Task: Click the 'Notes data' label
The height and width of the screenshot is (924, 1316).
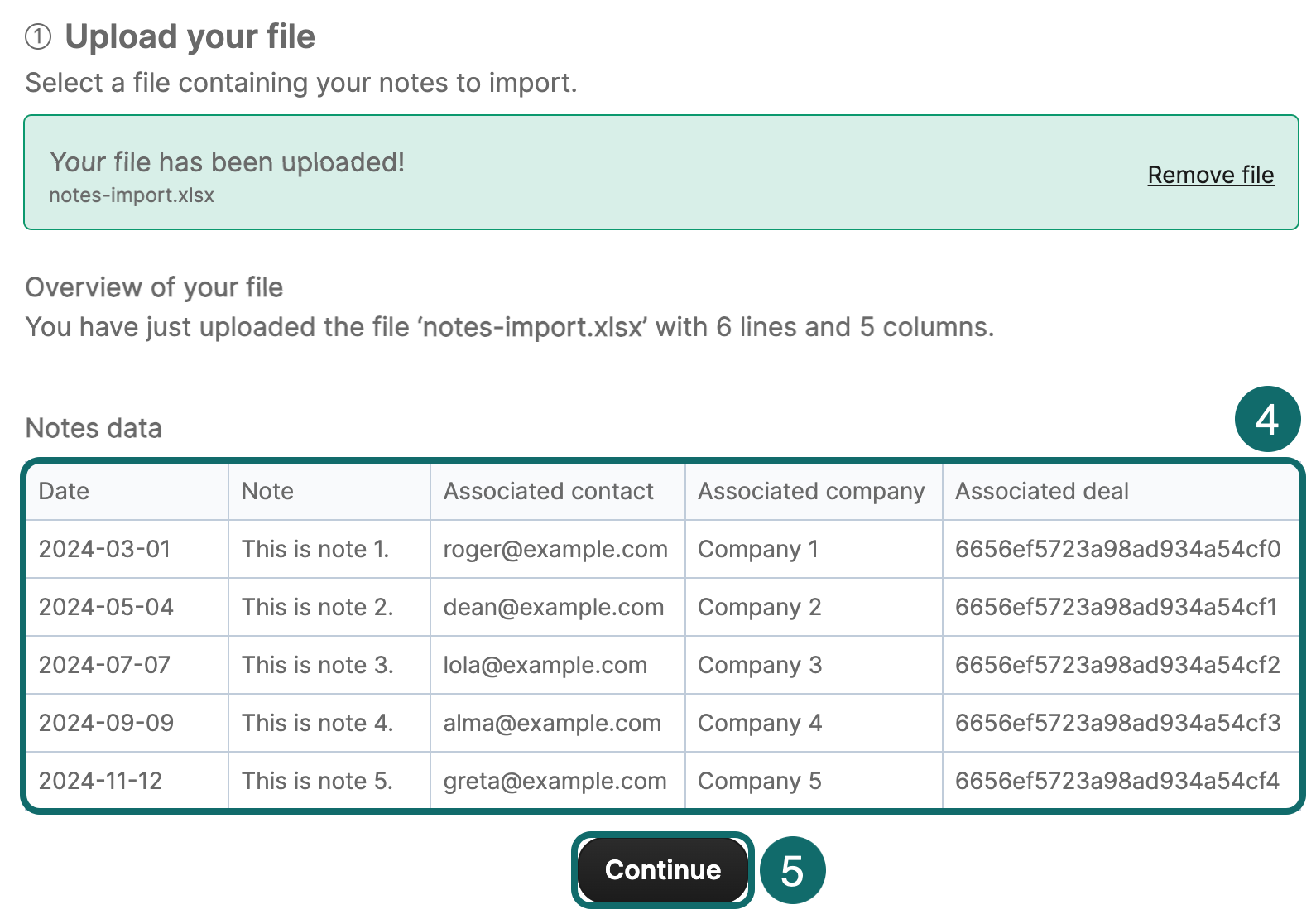Action: [x=94, y=428]
